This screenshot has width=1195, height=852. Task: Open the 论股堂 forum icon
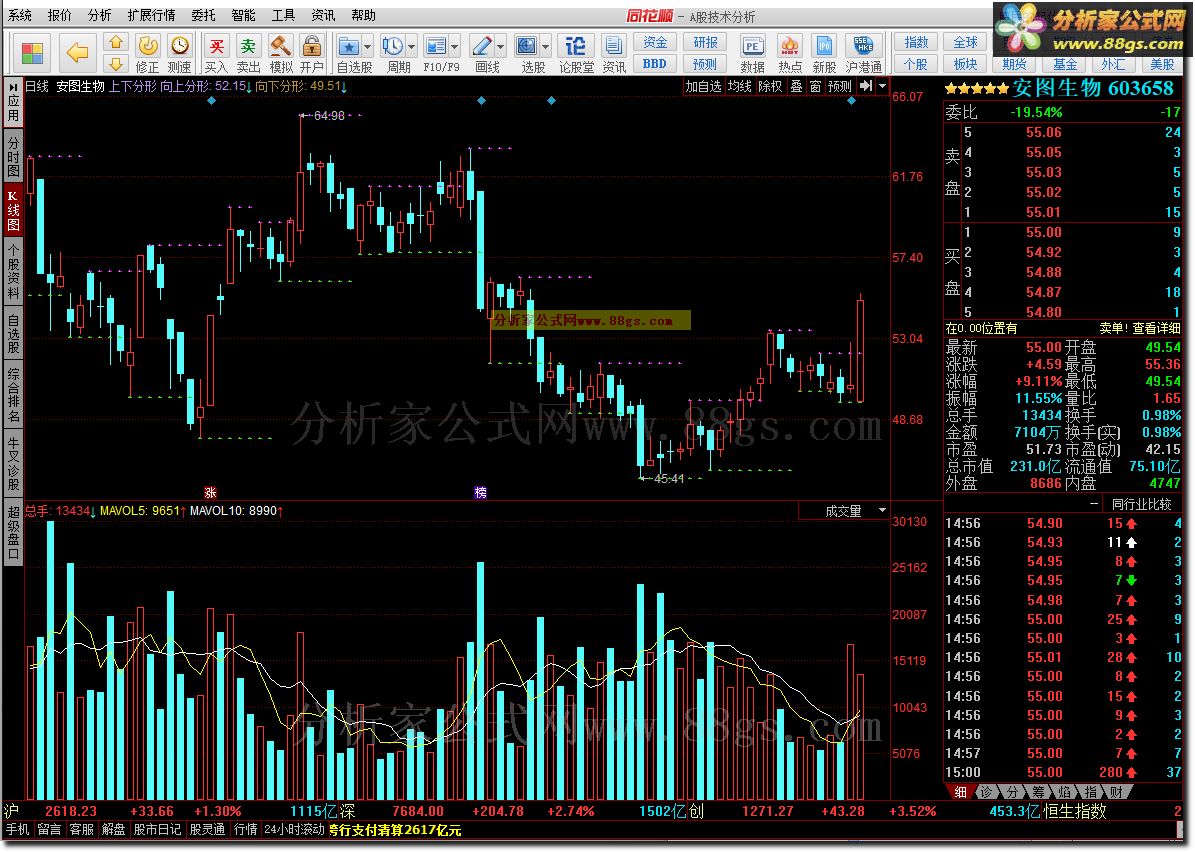[576, 53]
